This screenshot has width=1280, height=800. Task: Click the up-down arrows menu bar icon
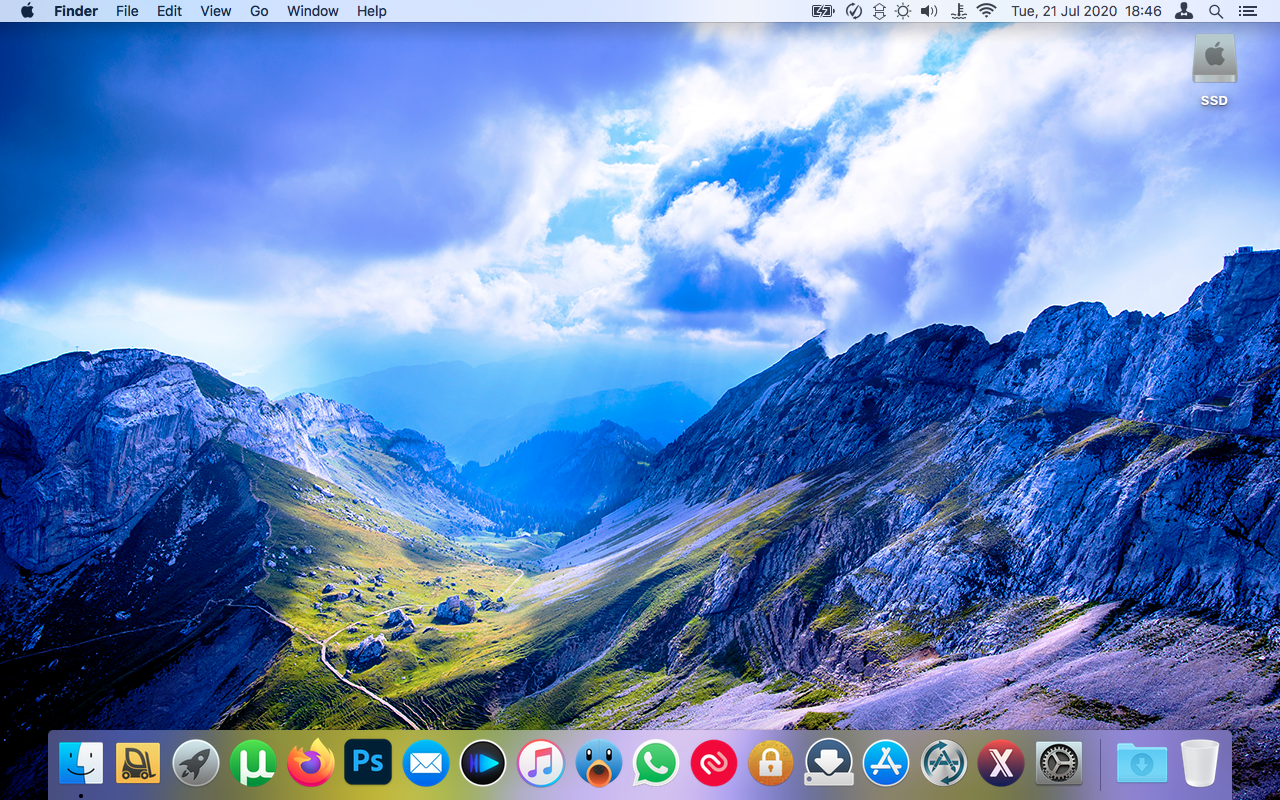coord(879,11)
